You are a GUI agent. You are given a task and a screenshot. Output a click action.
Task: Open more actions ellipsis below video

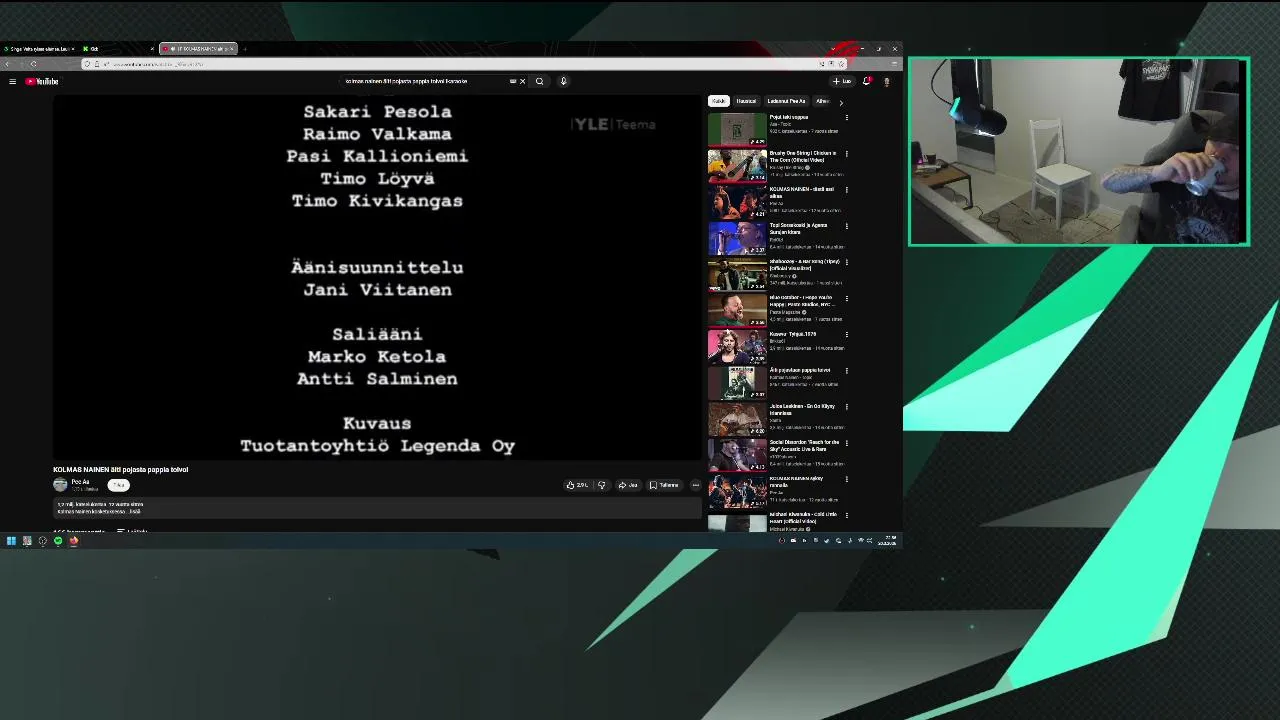(x=695, y=485)
